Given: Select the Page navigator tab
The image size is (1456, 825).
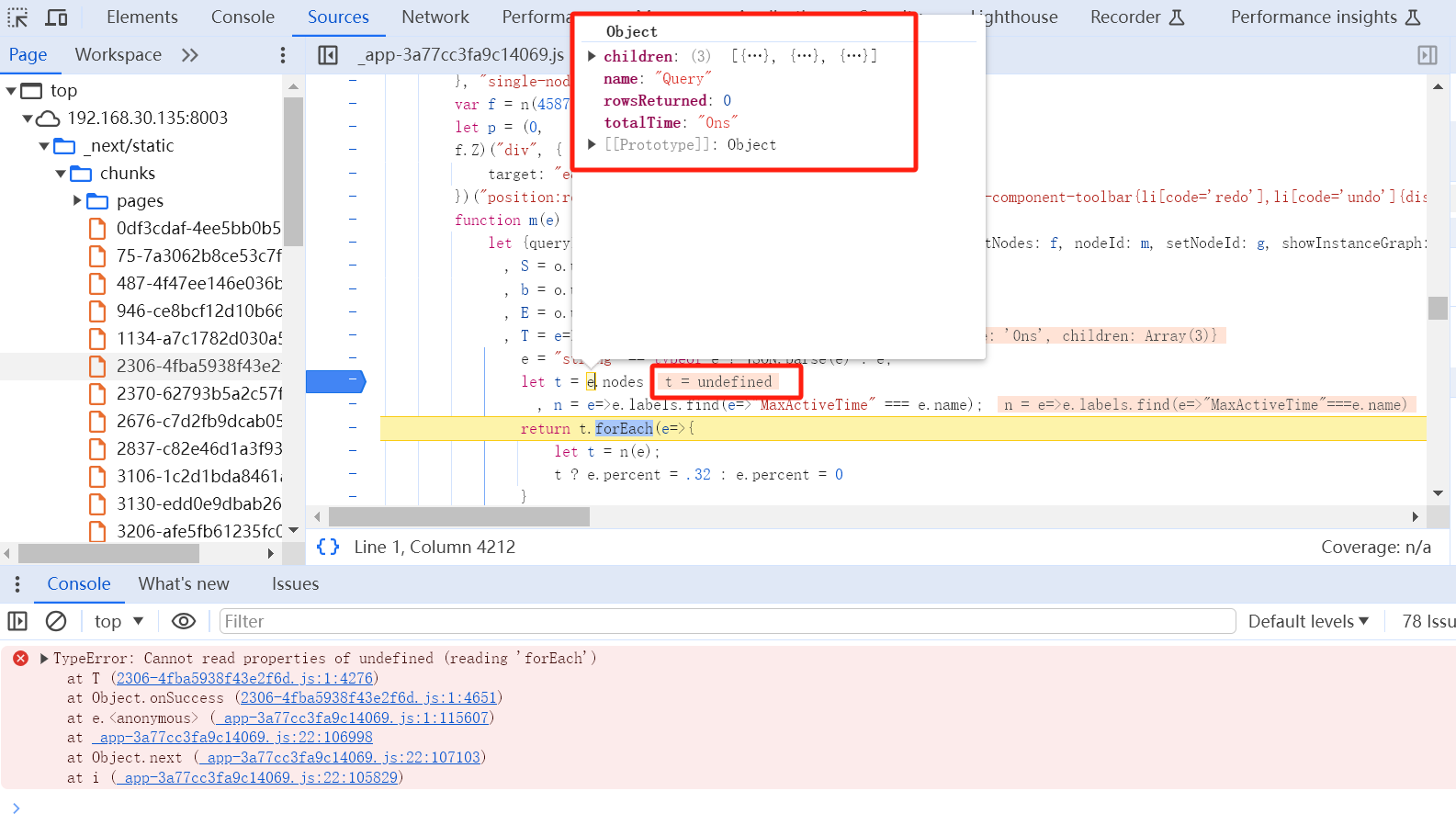Looking at the screenshot, I should (28, 55).
